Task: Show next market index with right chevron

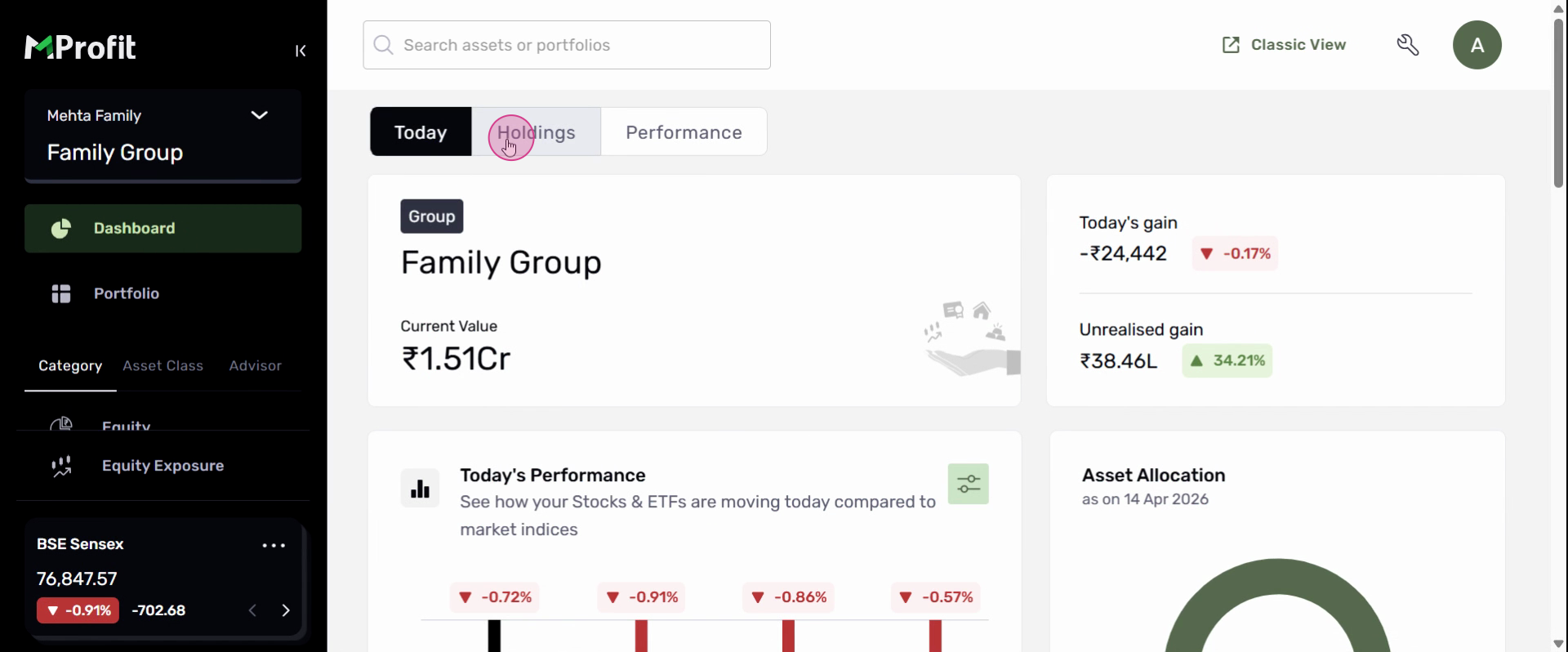Action: [x=286, y=610]
